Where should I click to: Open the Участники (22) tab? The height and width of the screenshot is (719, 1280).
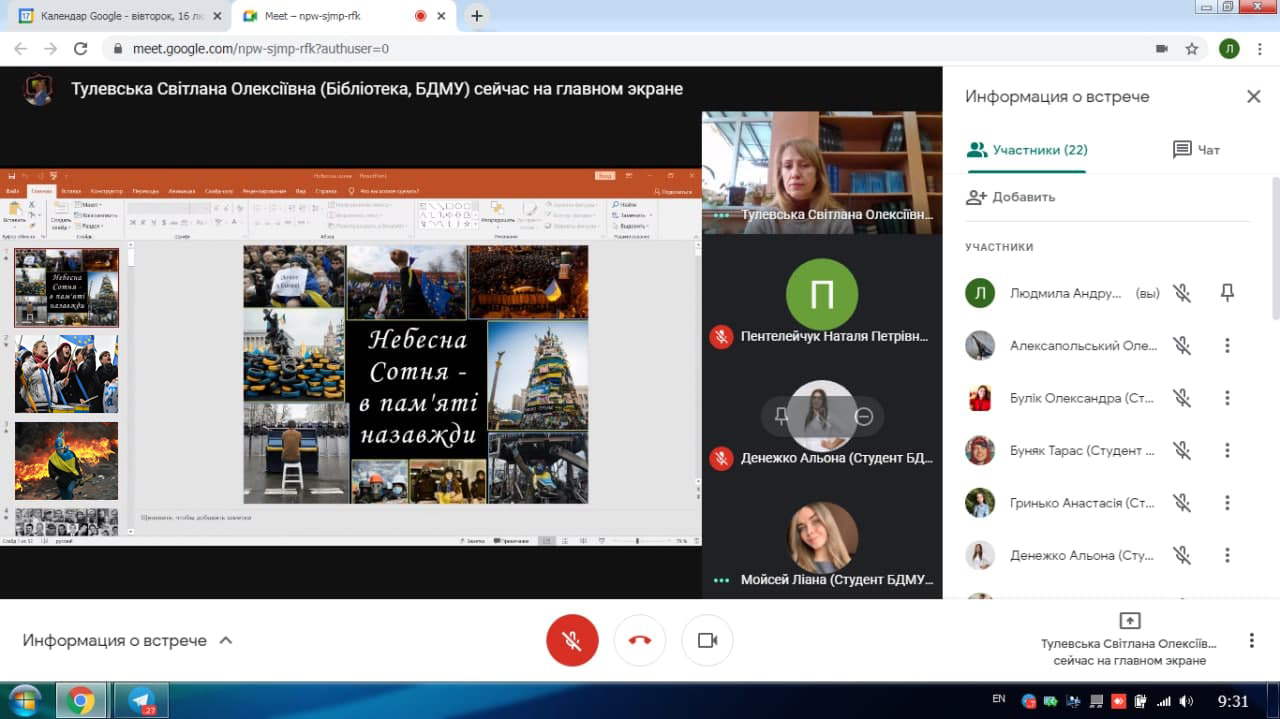(x=1026, y=150)
